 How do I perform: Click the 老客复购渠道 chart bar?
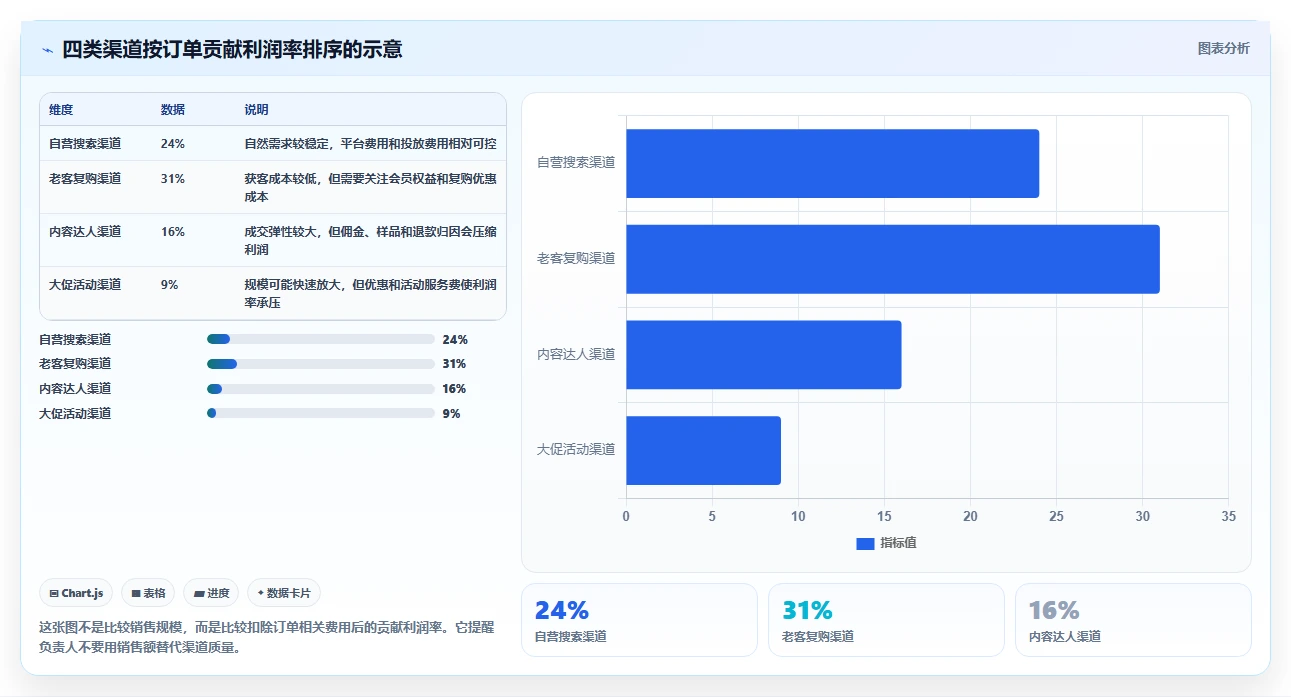tap(893, 259)
